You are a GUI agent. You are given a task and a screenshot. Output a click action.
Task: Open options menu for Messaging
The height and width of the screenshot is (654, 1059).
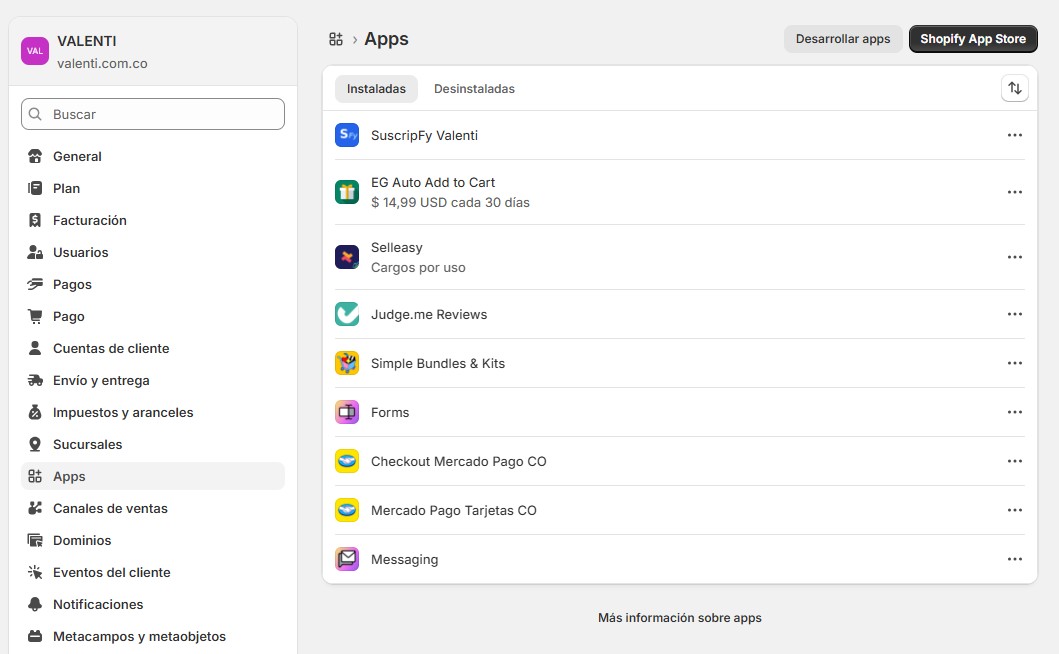[1014, 559]
